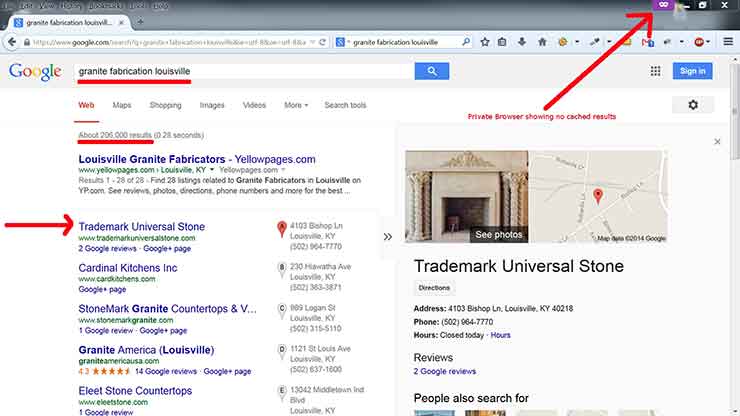Open the Louisville, KY breadcrumb dropdown arrow

point(212,170)
